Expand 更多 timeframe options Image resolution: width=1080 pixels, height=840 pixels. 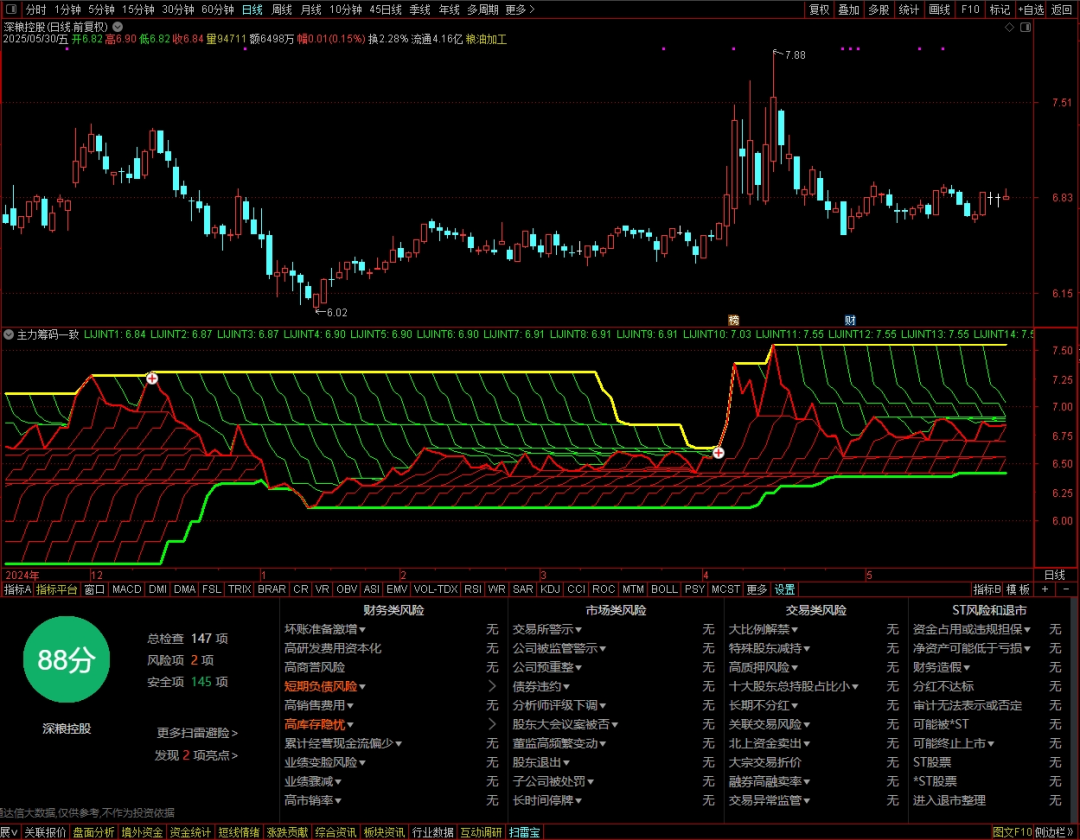coord(519,9)
